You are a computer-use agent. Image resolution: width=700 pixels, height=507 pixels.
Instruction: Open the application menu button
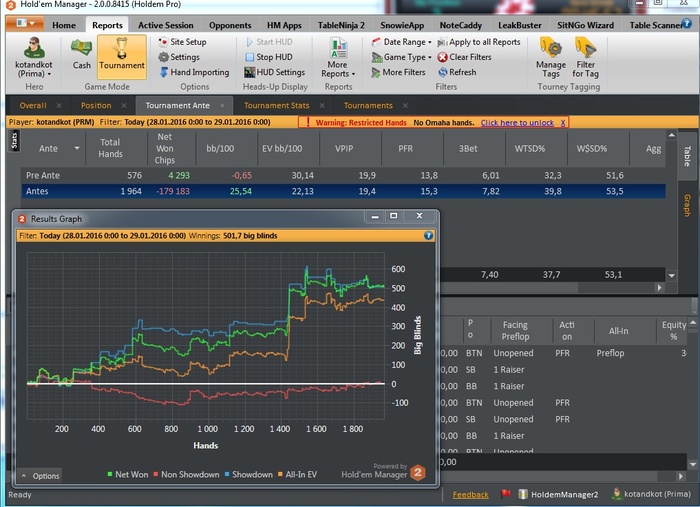25,23
